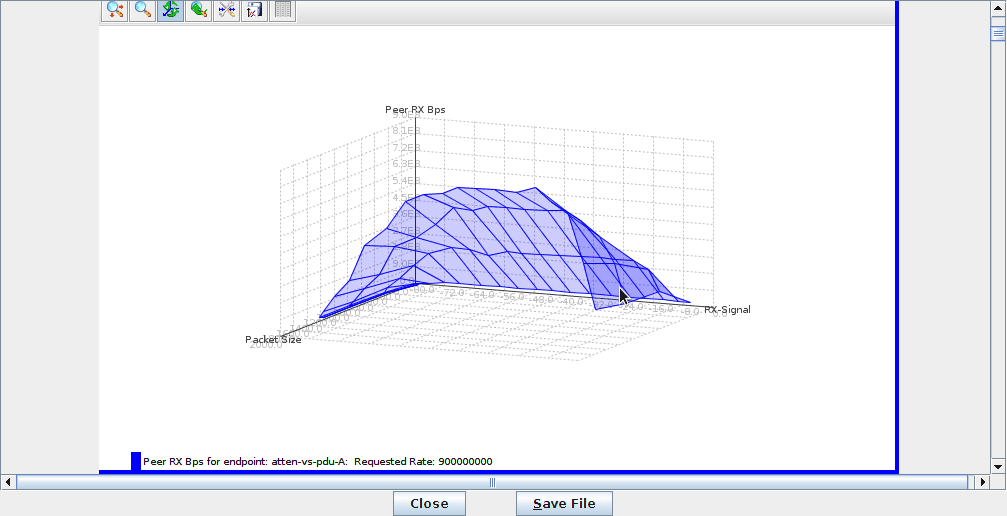Click the Save File button
1007x516 pixels.
tap(564, 504)
